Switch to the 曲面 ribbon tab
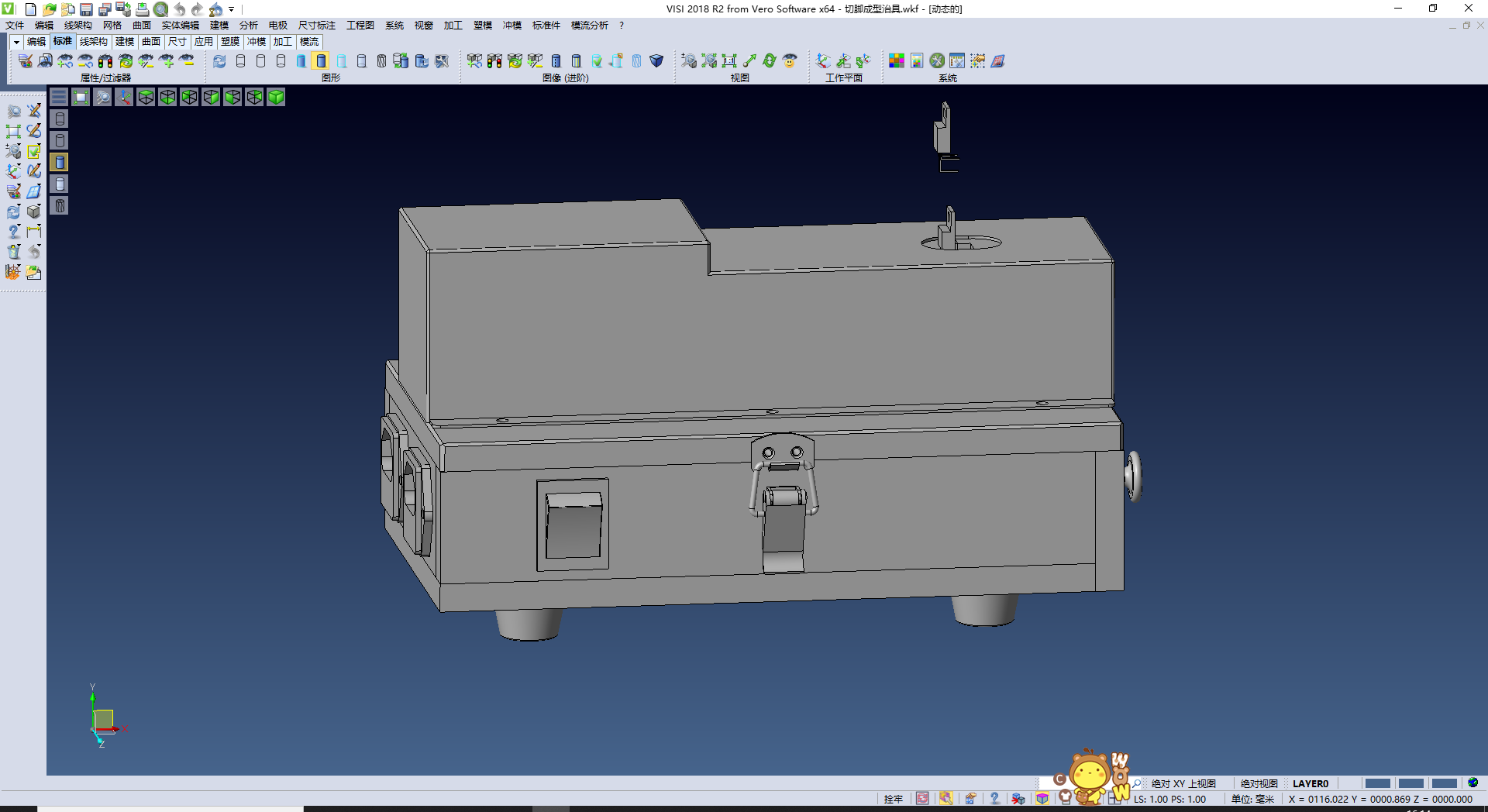This screenshot has height=812, width=1488. tap(151, 42)
